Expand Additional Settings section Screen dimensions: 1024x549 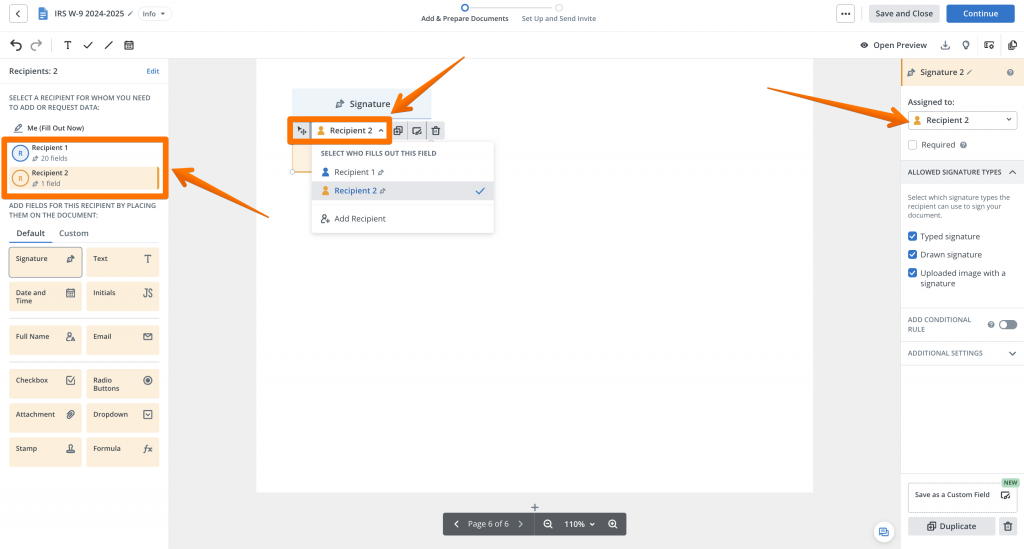tap(1012, 353)
